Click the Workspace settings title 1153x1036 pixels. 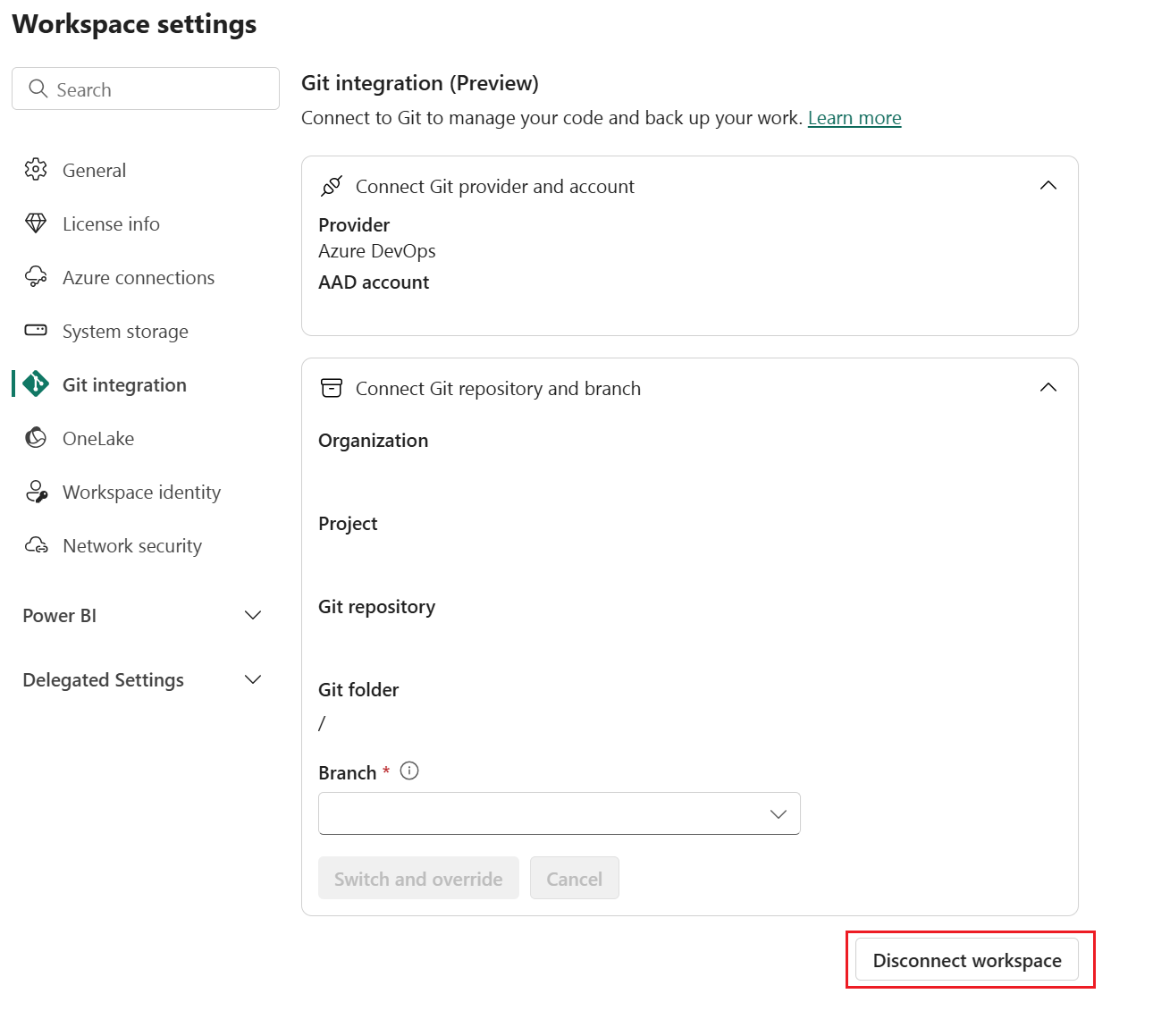(134, 24)
